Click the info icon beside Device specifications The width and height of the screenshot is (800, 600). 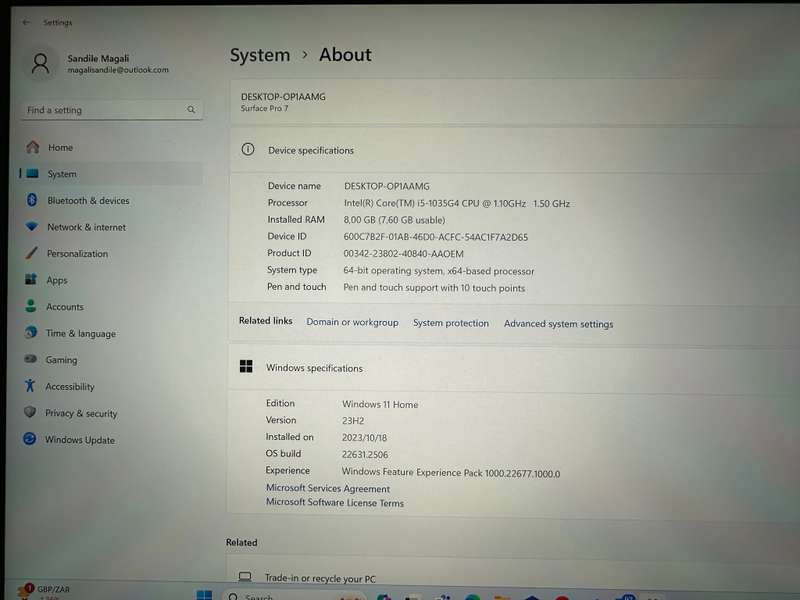click(247, 149)
